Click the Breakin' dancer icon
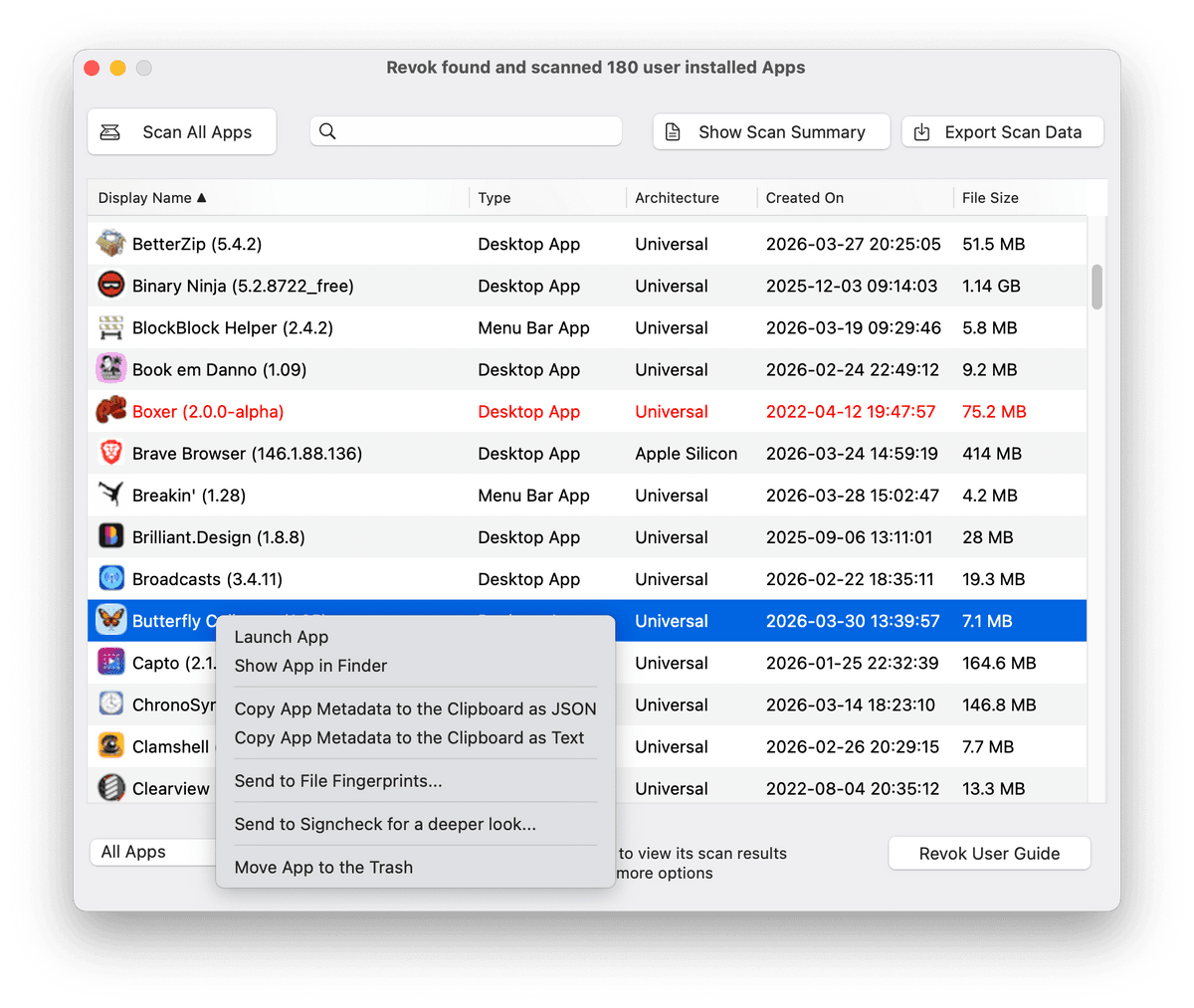The image size is (1194, 1008). click(110, 495)
